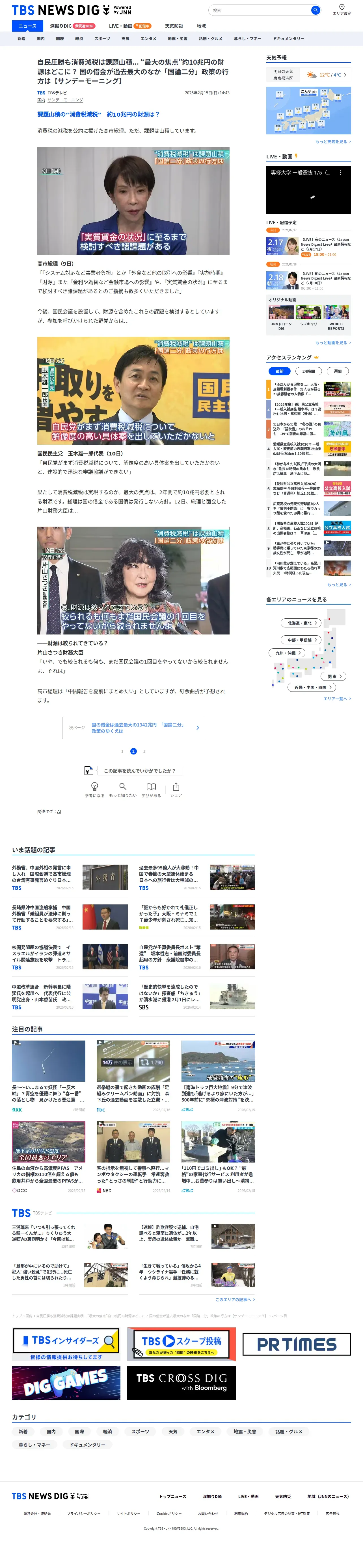Go to article page 1 in pagination

coord(122,751)
